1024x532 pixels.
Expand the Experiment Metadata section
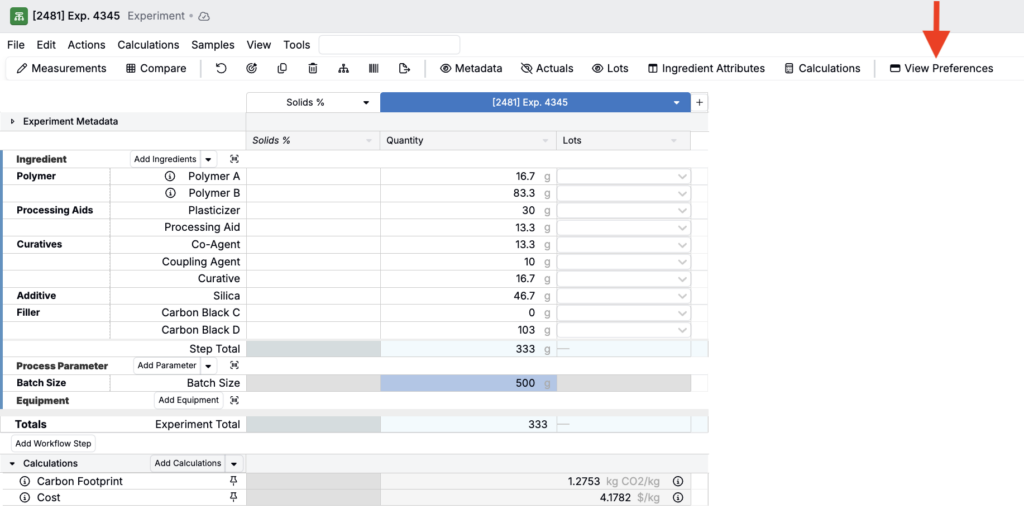tap(13, 121)
